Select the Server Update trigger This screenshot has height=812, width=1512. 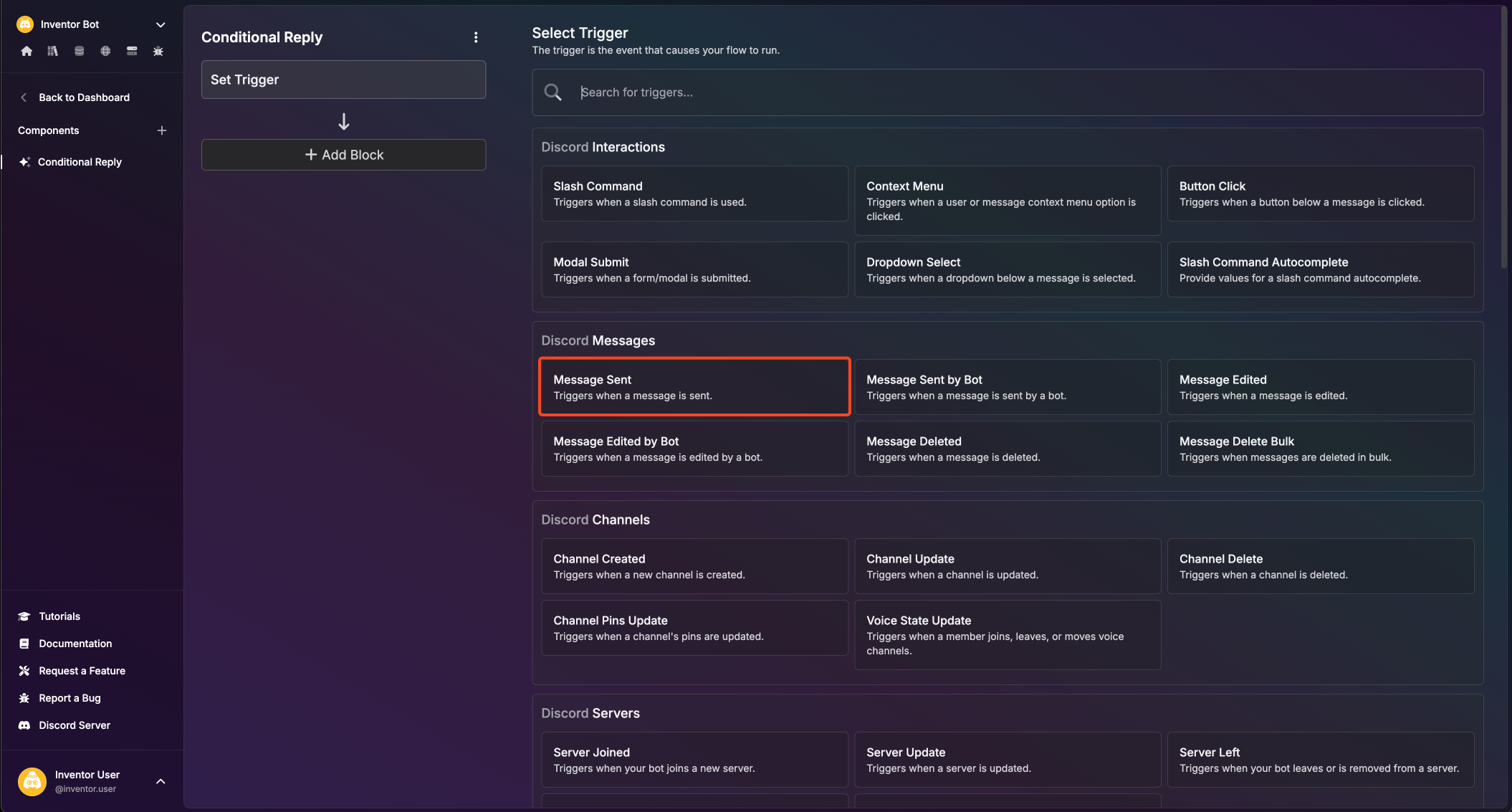click(x=1008, y=760)
